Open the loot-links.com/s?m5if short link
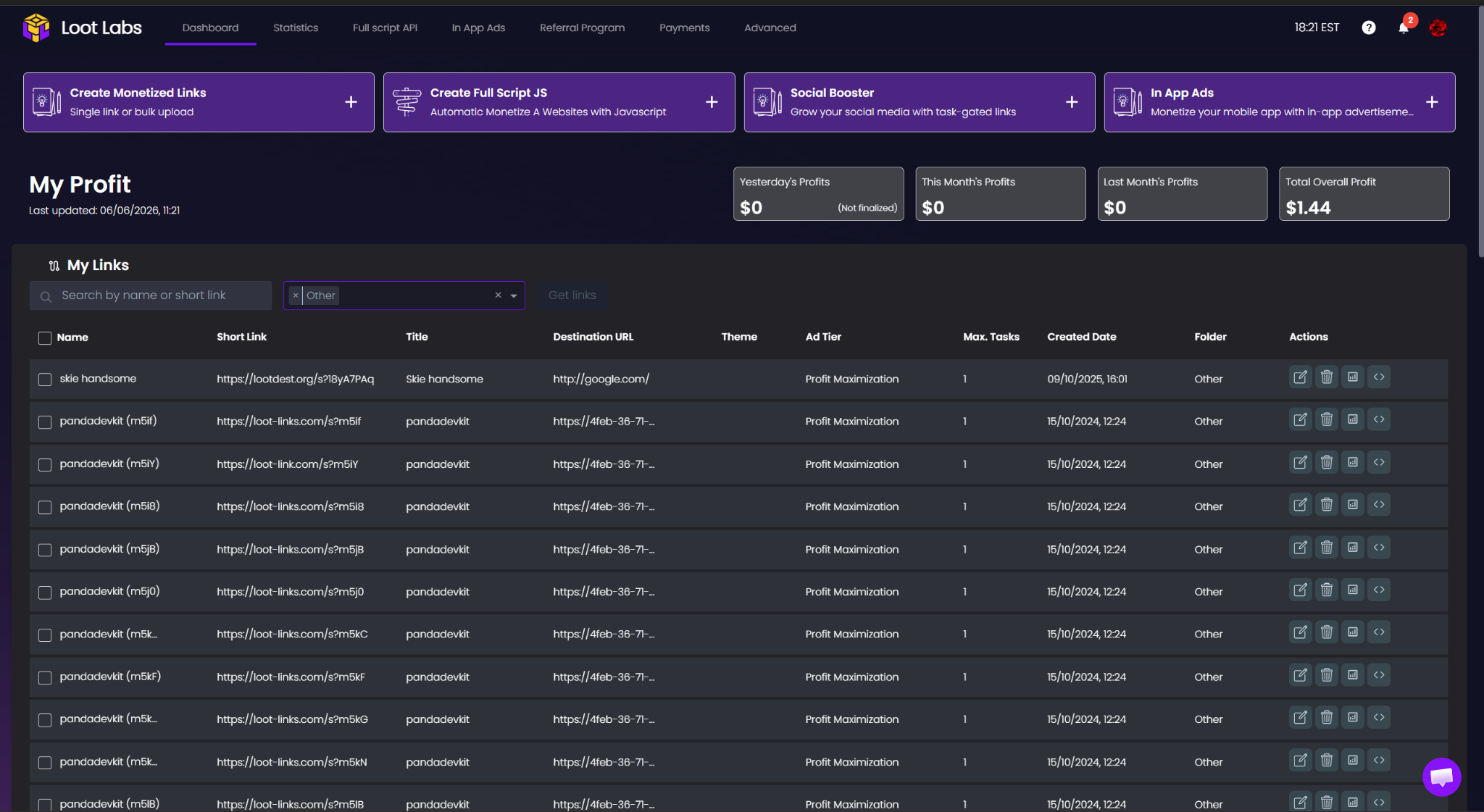The image size is (1484, 812). pyautogui.click(x=288, y=422)
